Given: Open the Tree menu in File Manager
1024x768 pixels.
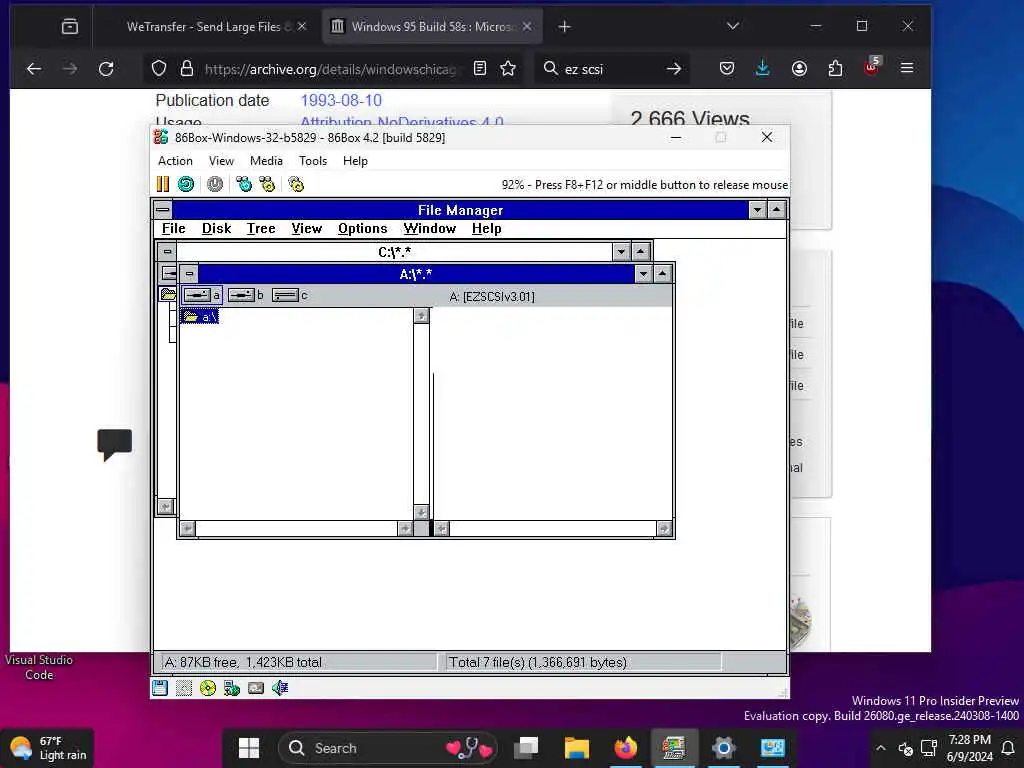Looking at the screenshot, I should (261, 229).
